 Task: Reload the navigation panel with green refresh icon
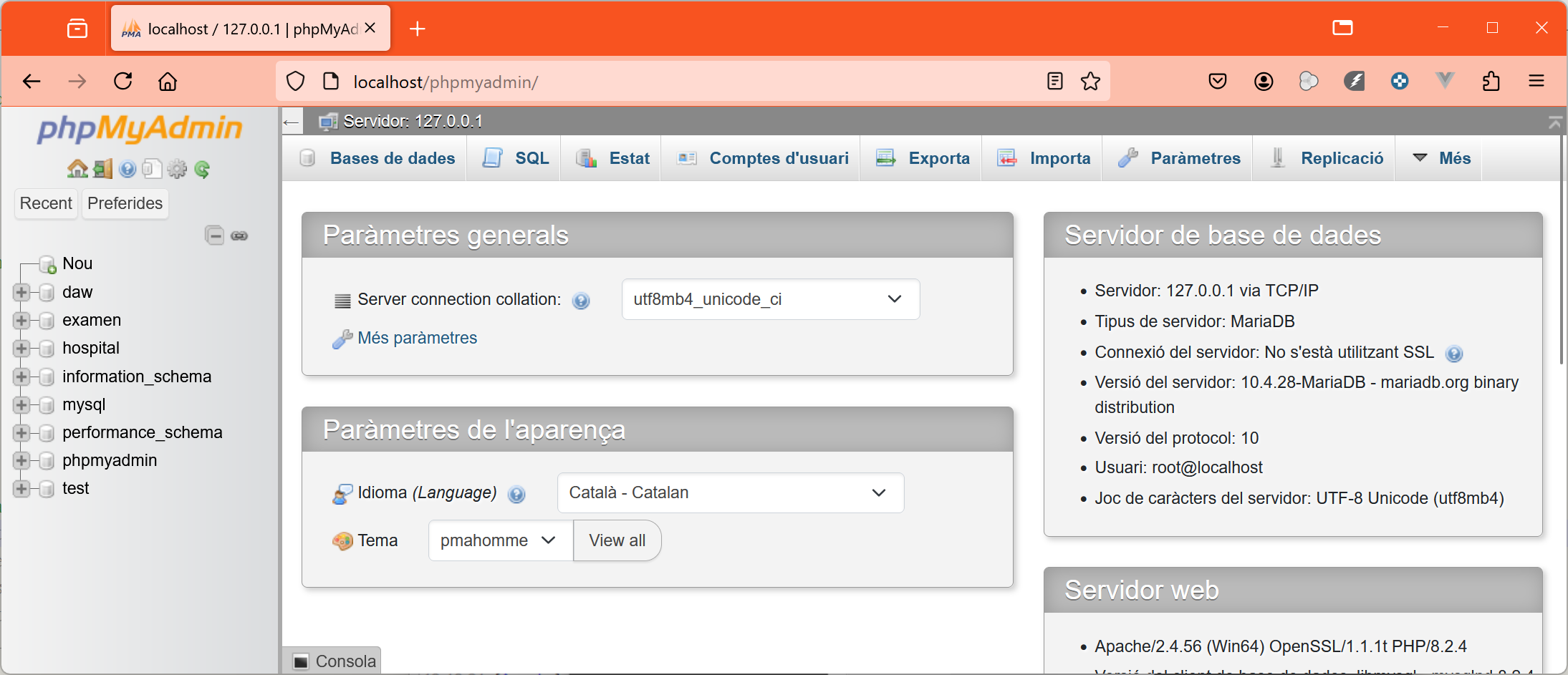202,169
